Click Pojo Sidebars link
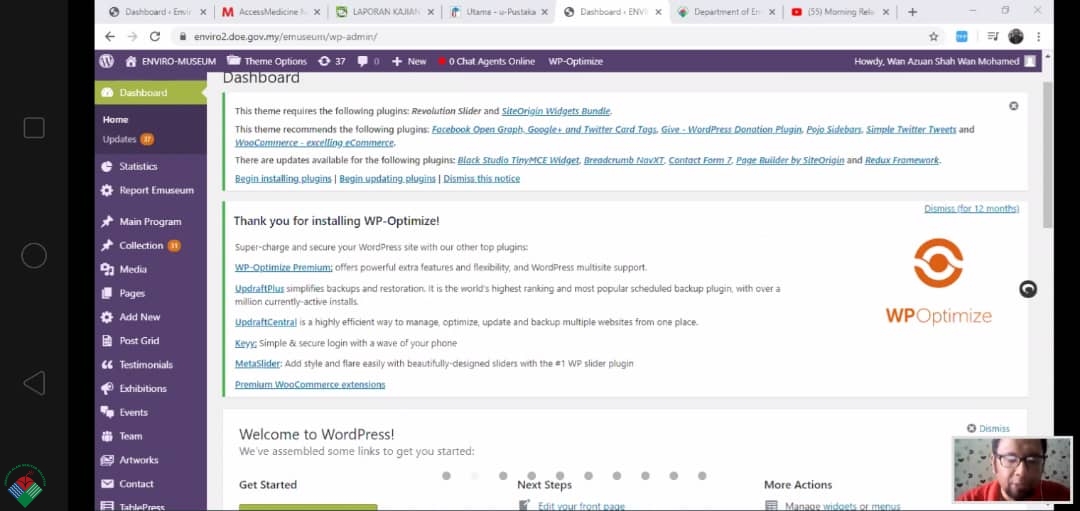The image size is (1080, 511). tap(833, 129)
